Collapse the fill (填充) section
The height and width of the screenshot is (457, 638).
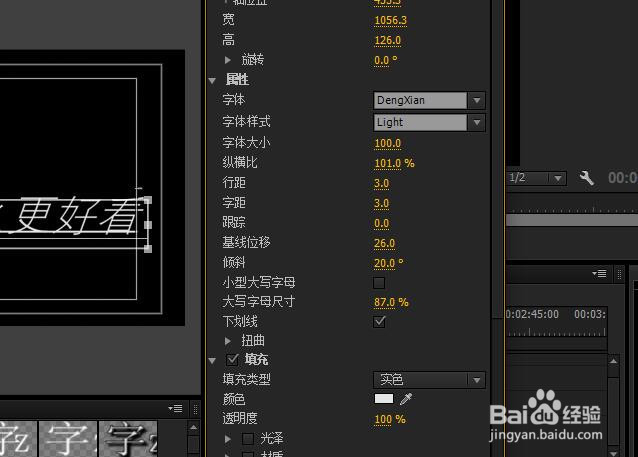pos(212,361)
